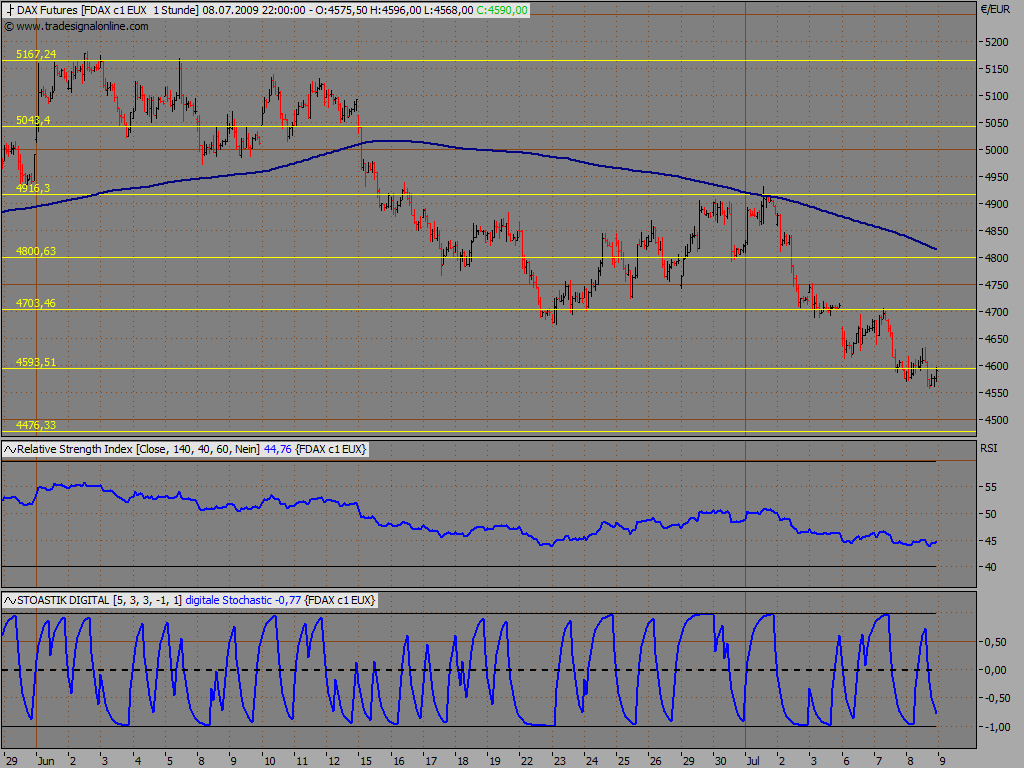Select the yellow price level label 4476,33
Screen dimensions: 1024x768
pos(36,425)
